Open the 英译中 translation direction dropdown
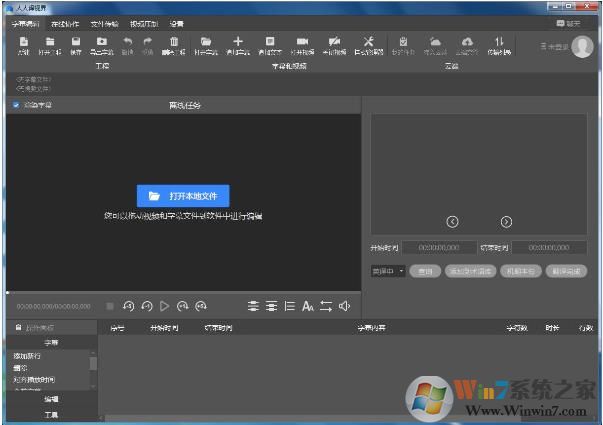 [388, 271]
